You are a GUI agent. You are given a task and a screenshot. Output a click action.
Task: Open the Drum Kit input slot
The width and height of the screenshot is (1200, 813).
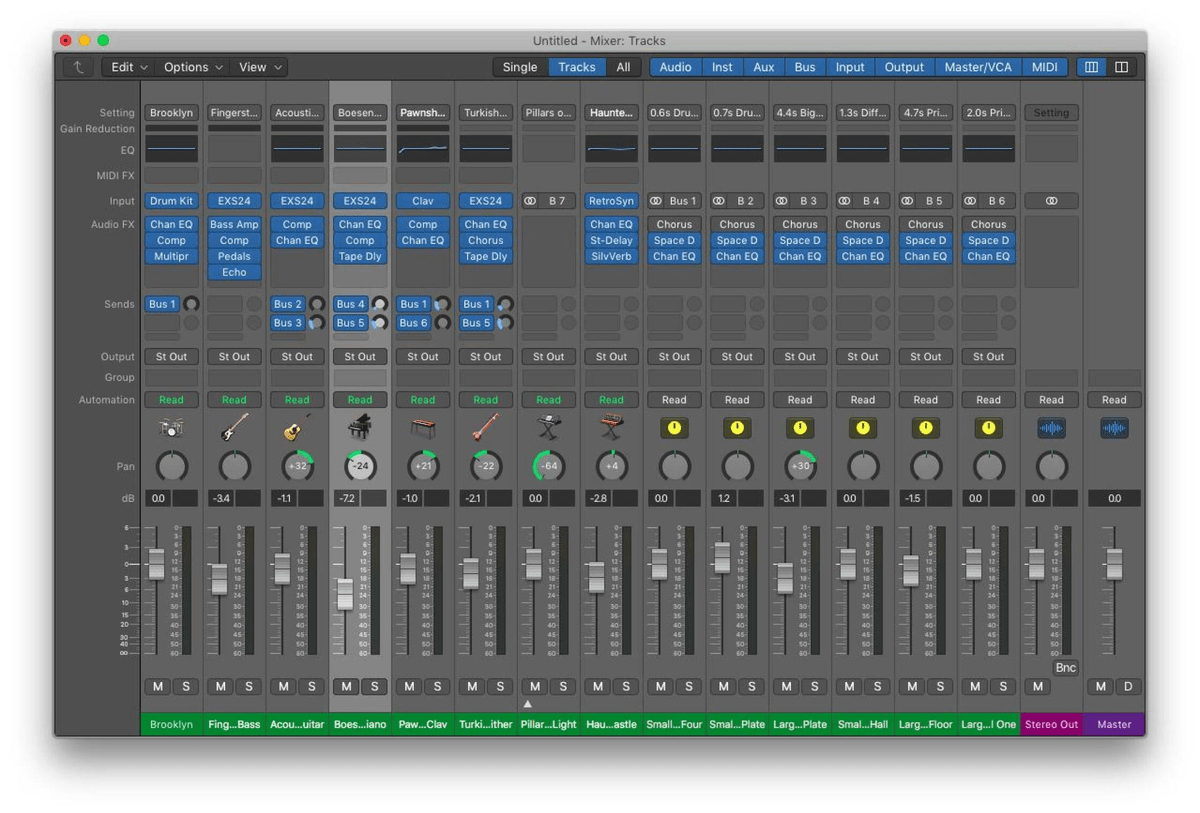[x=171, y=201]
